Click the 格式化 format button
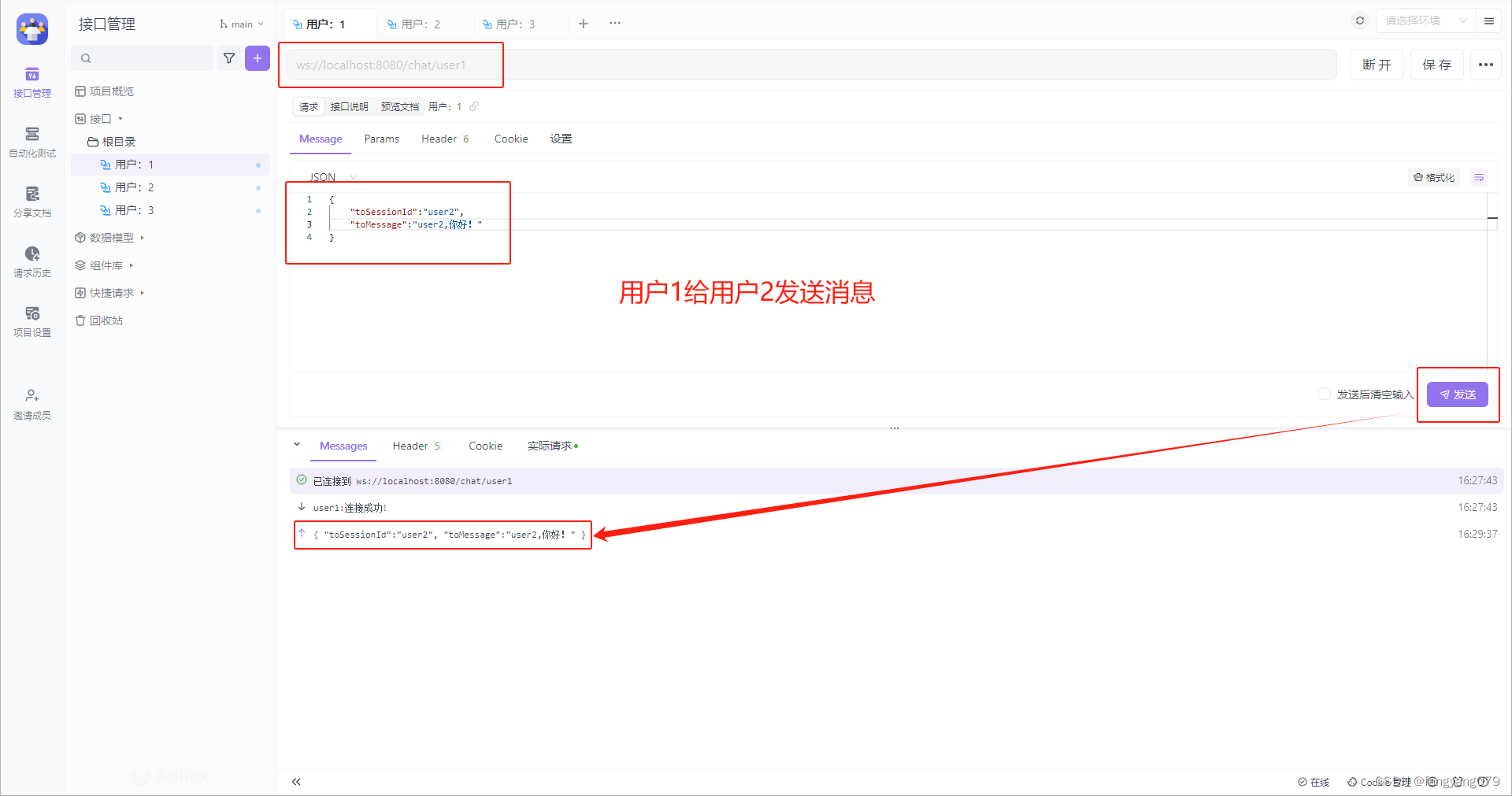The height and width of the screenshot is (796, 1512). coord(1434,178)
